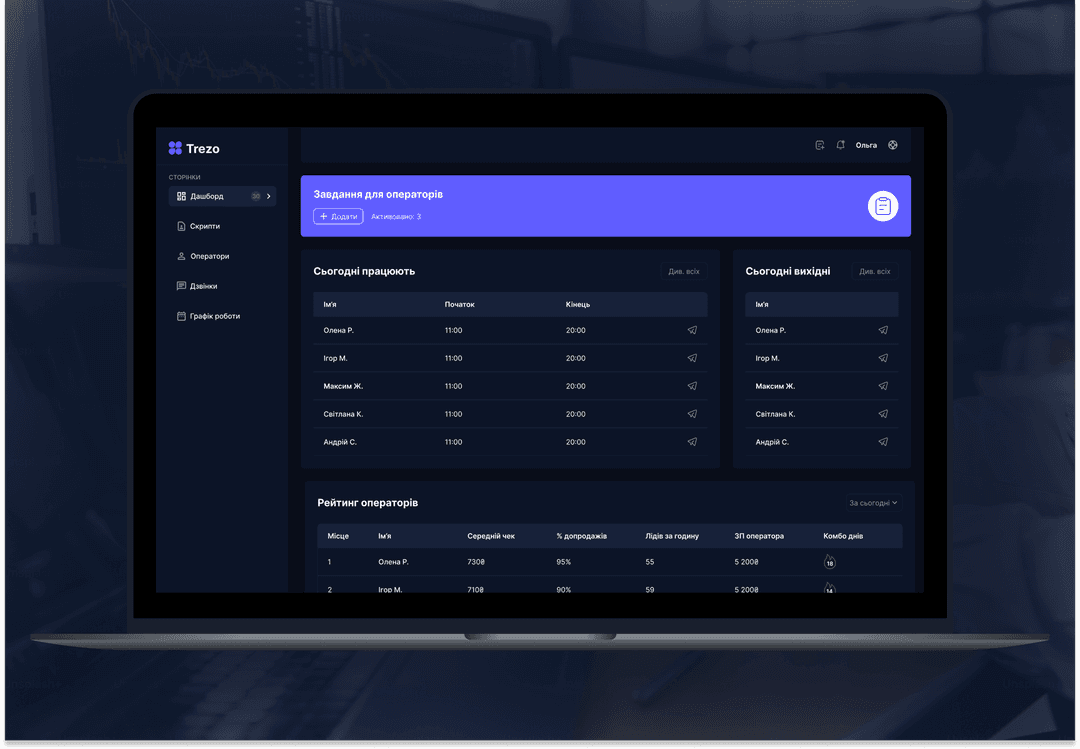Click the send icon for Ігор М. in Сьогодні вихідні
Viewport: 1080px width, 749px height.
pos(883,358)
